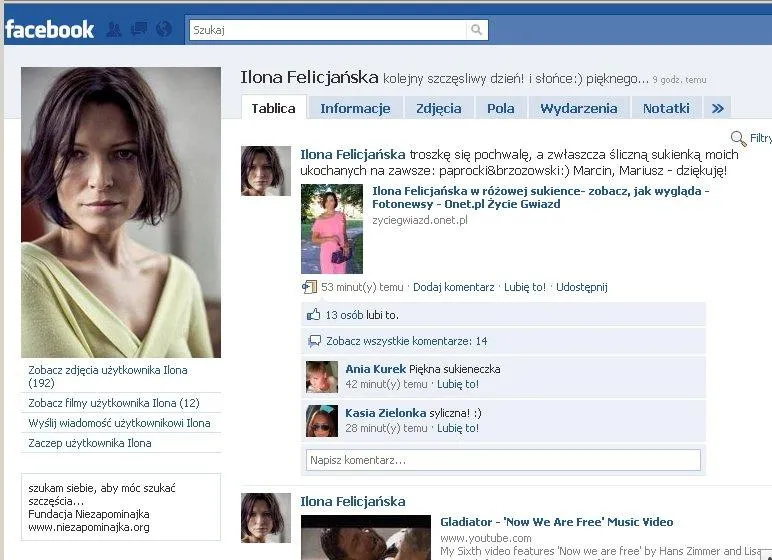Expand all 14 comments via Zobacz wszystkie komentarze

coord(406,341)
